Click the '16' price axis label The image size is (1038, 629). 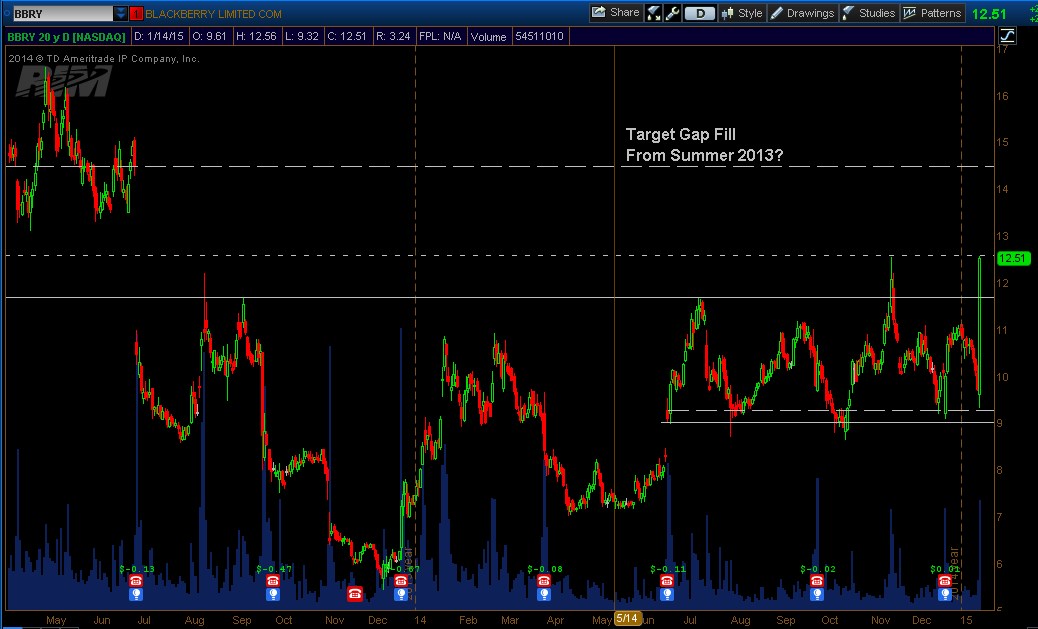pos(1002,96)
